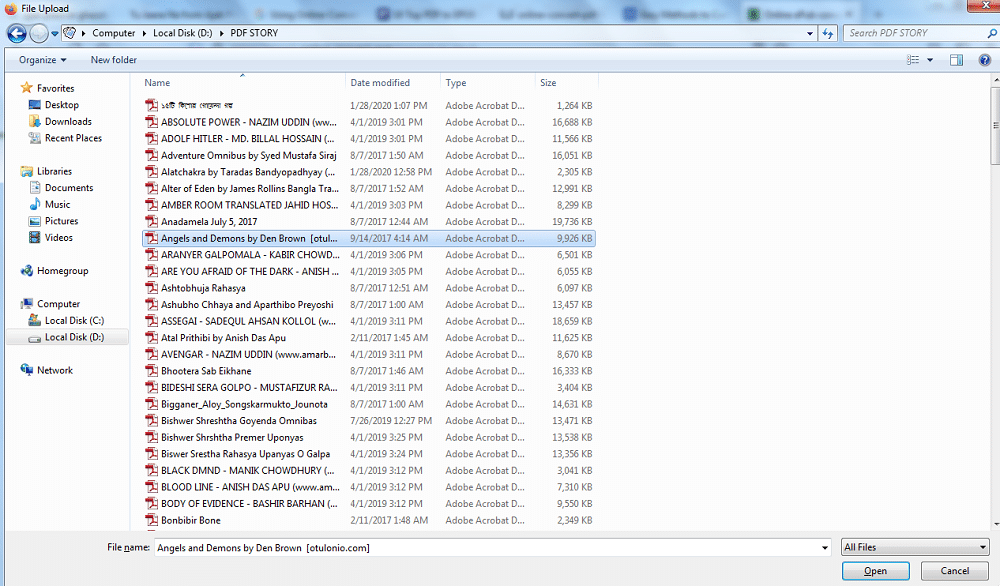Expand the File name history dropdown
This screenshot has height=586, width=1000.
[825, 548]
